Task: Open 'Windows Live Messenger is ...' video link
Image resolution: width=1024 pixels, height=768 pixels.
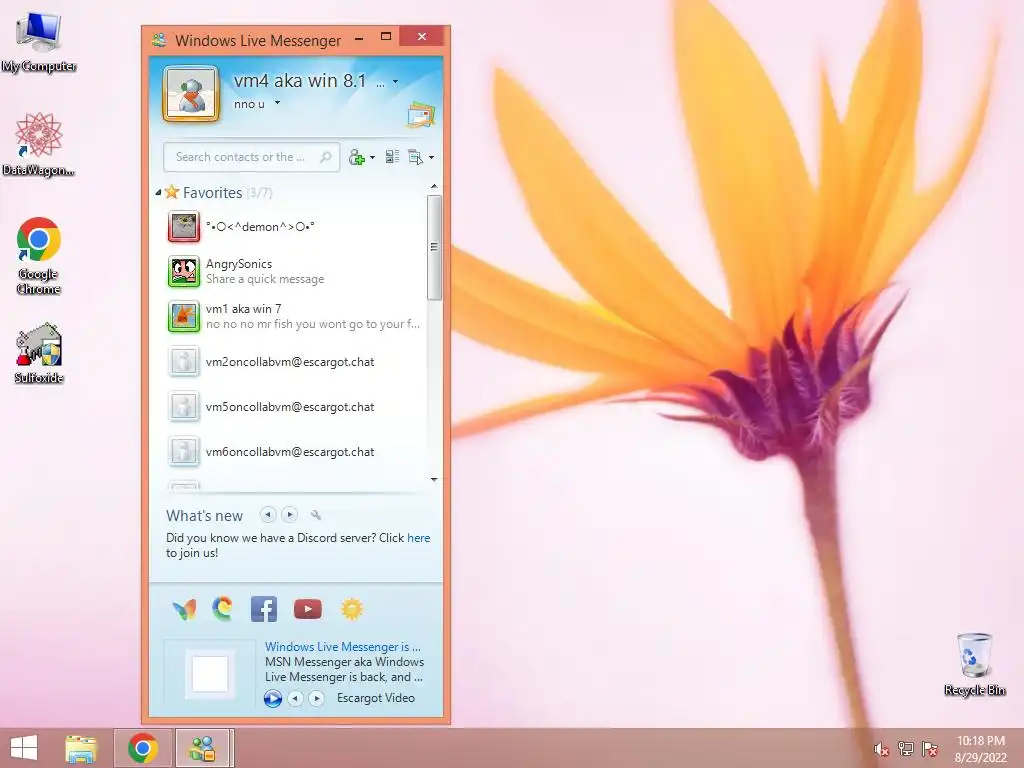Action: click(x=343, y=647)
